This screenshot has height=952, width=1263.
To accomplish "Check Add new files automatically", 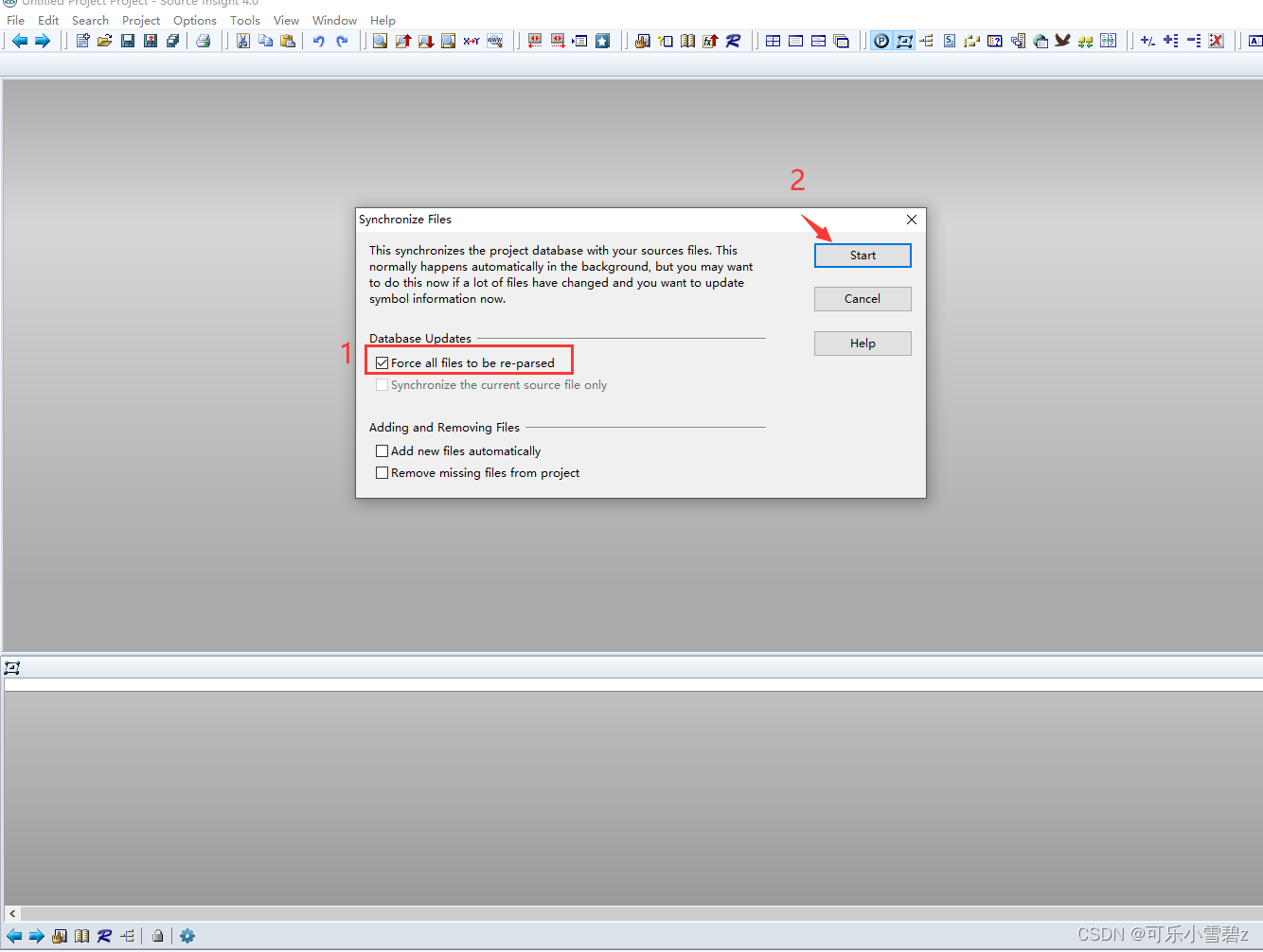I will [x=382, y=451].
